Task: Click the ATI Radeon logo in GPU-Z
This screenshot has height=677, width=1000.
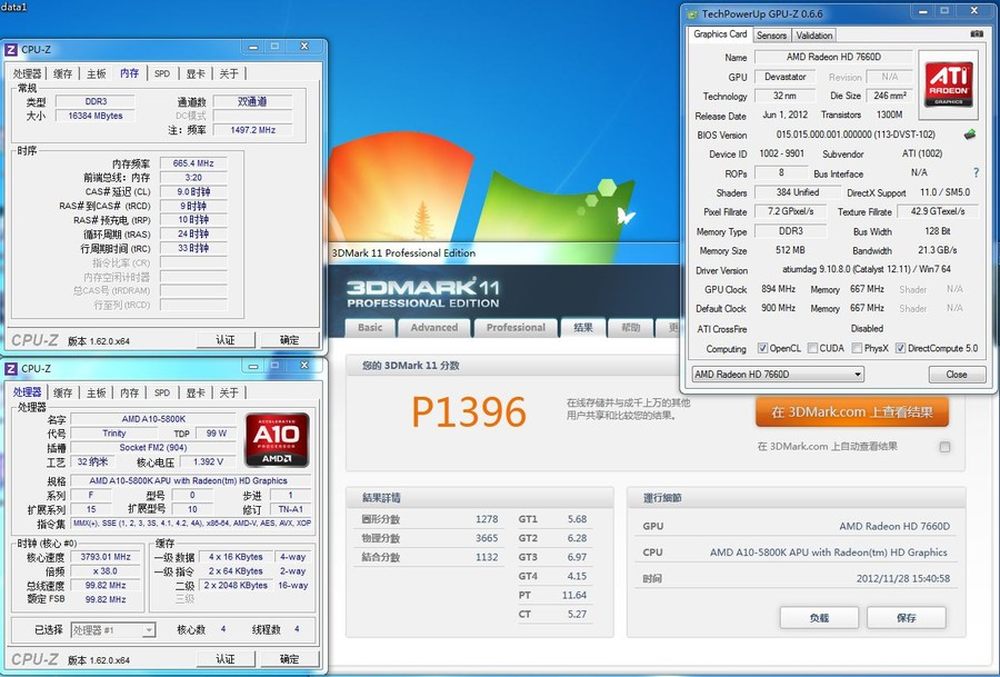Action: click(946, 82)
